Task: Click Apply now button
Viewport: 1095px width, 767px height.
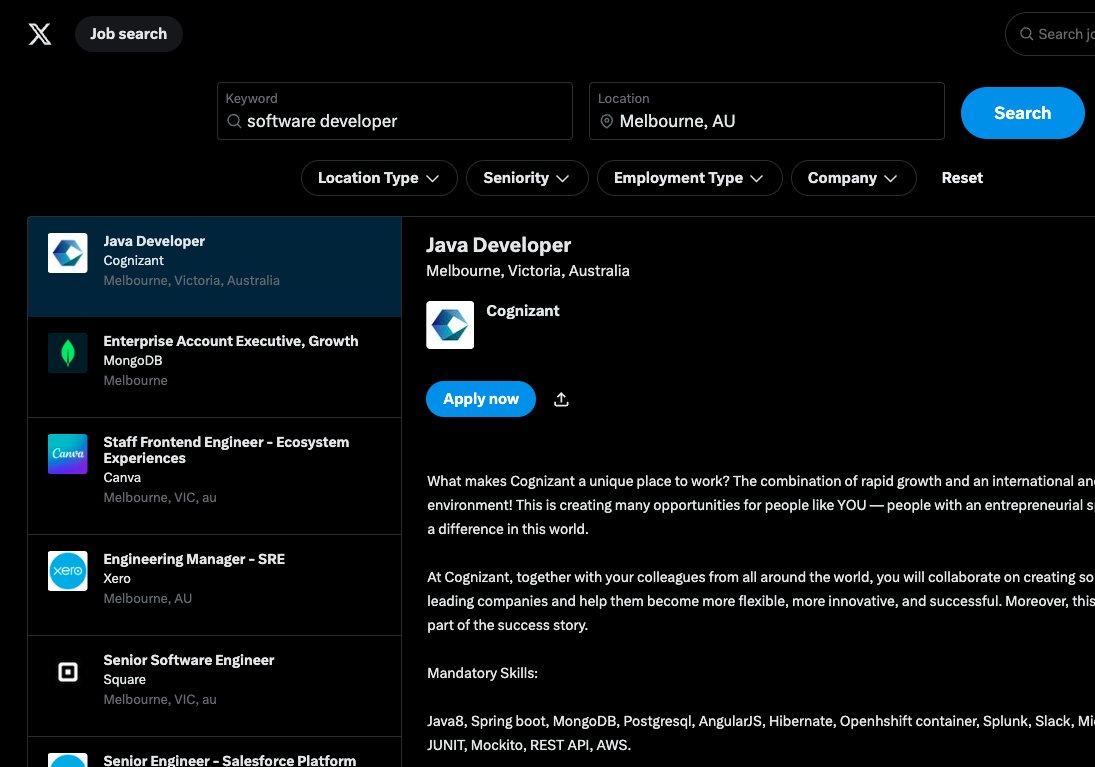Action: pos(480,399)
